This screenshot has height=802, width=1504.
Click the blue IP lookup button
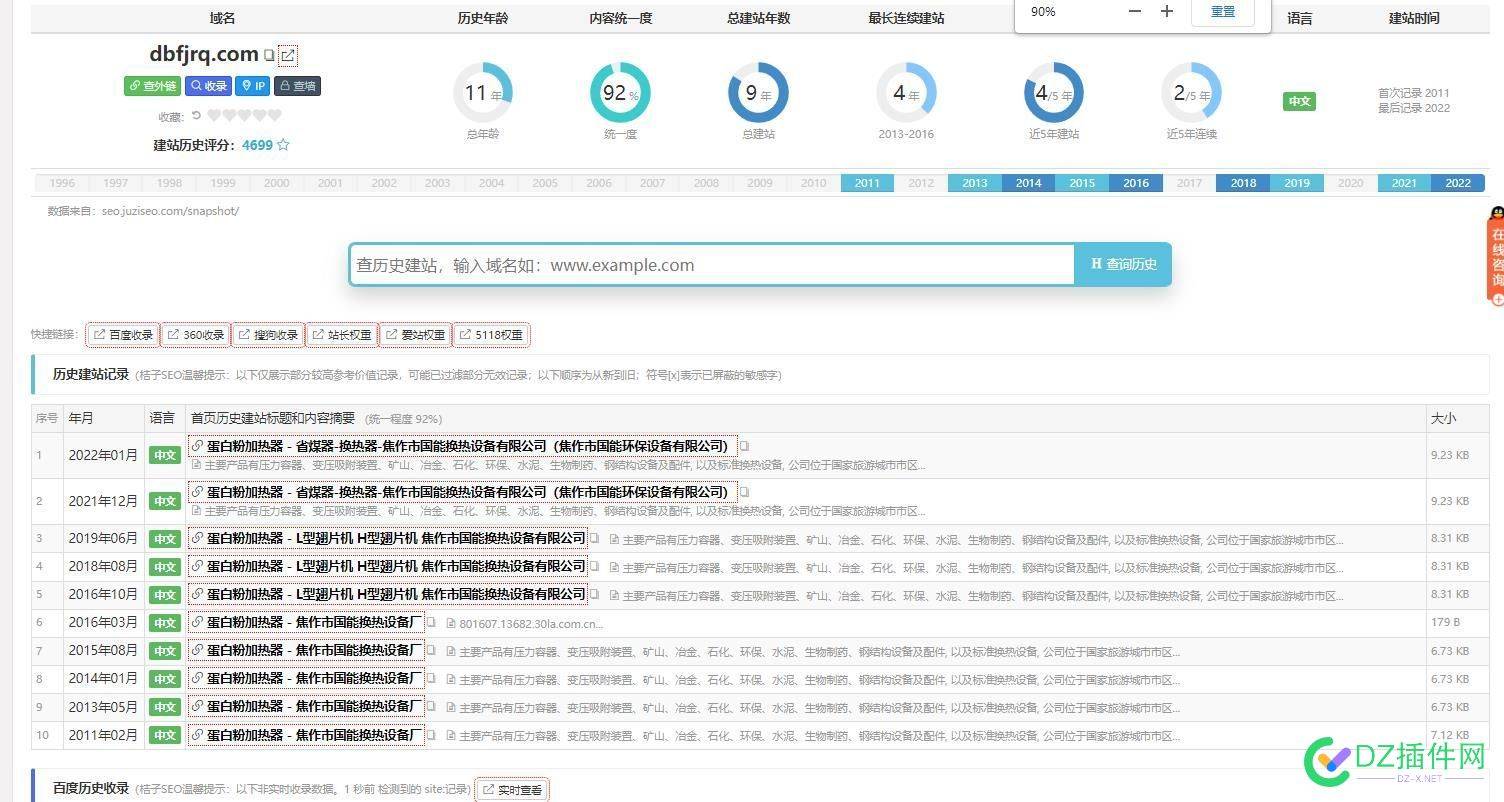(x=253, y=86)
